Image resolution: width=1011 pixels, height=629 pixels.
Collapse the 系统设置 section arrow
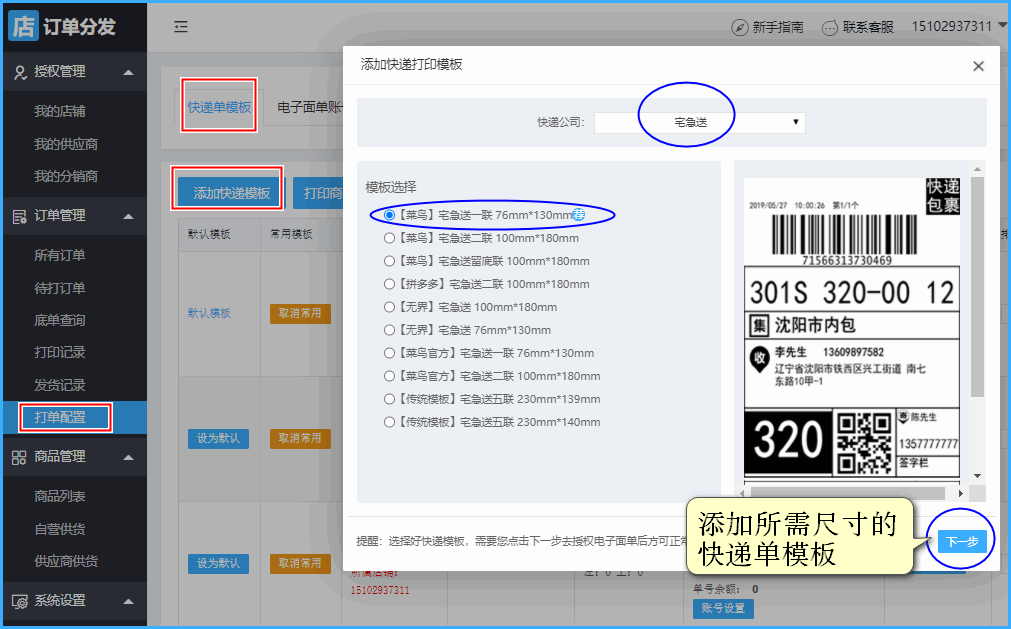(128, 601)
